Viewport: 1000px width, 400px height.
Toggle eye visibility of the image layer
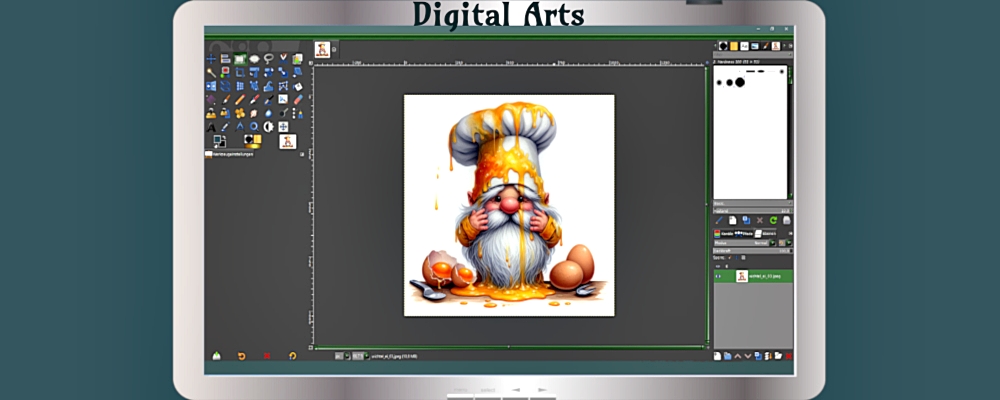point(718,276)
